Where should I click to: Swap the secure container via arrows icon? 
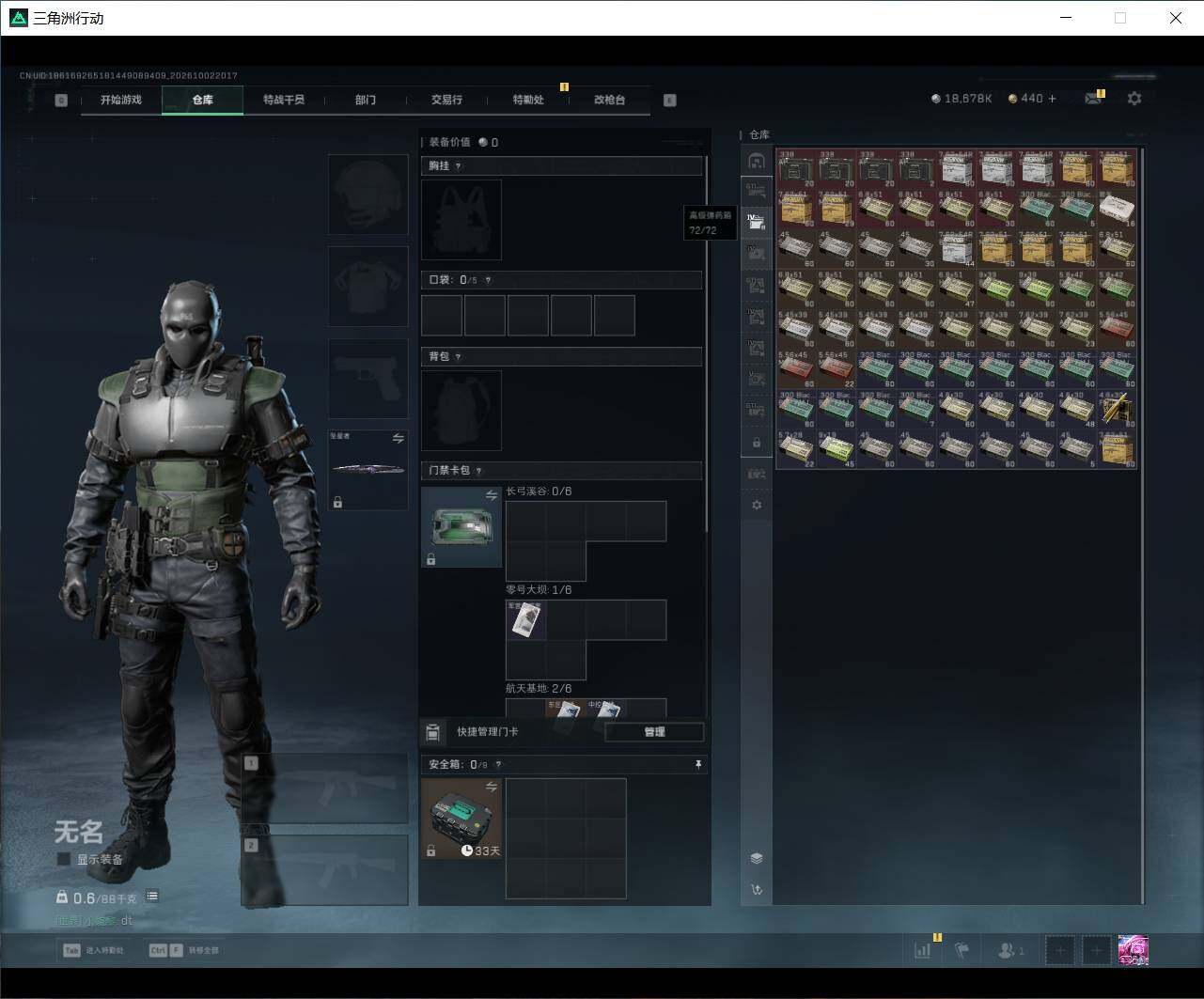point(492,787)
